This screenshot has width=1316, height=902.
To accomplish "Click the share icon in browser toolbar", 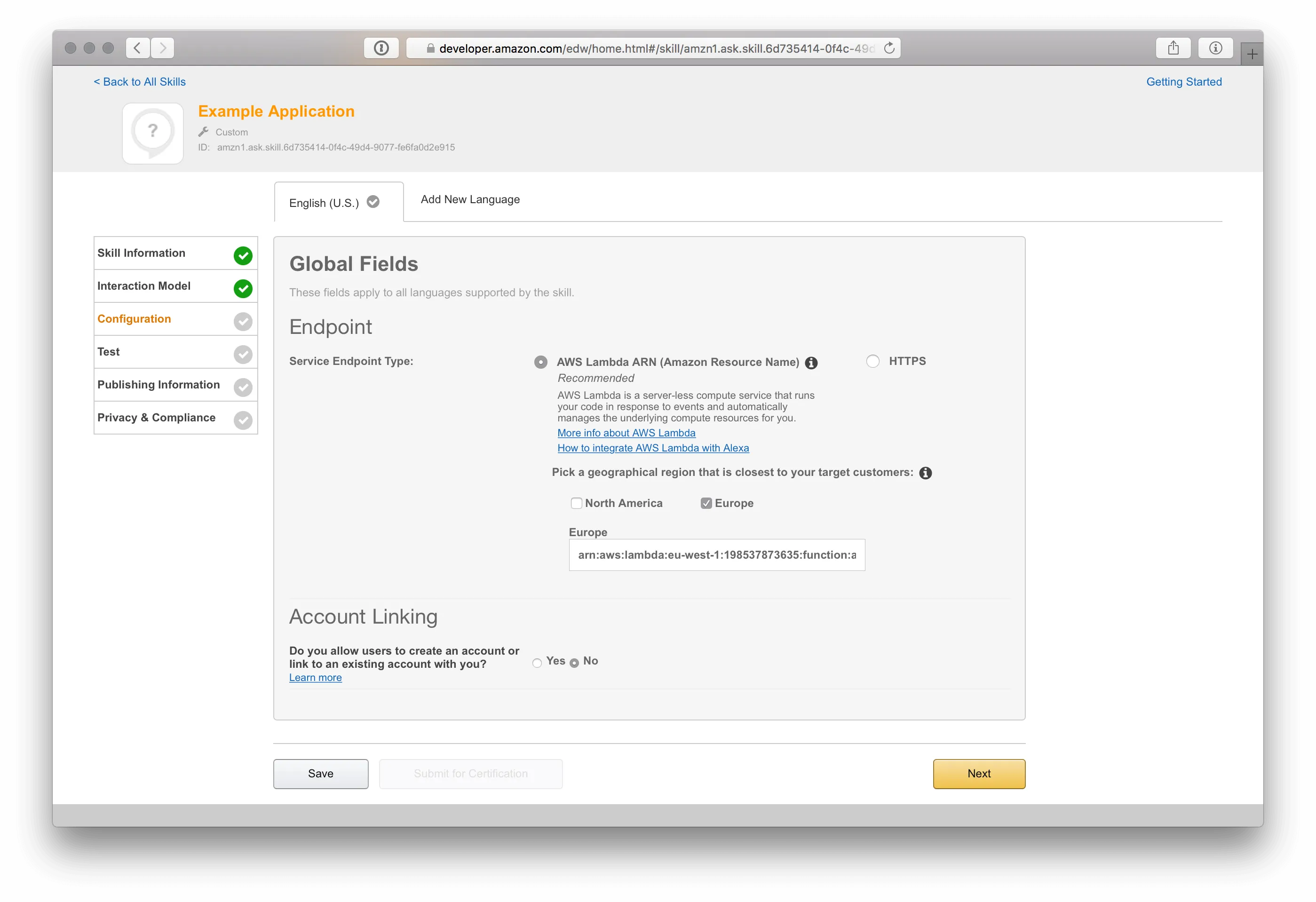I will [1173, 47].
